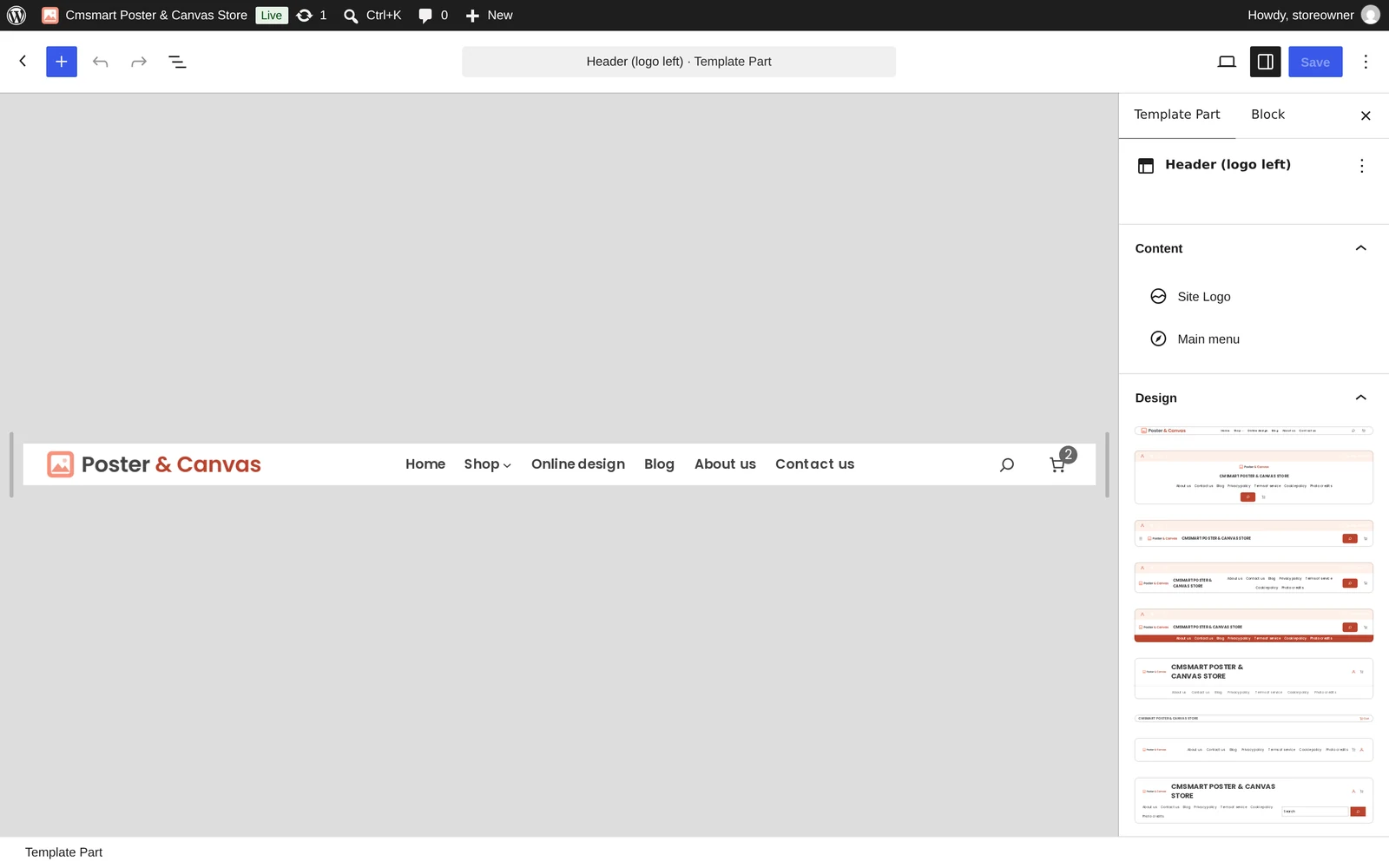Open the New content menu
The height and width of the screenshot is (868, 1389).
(490, 15)
